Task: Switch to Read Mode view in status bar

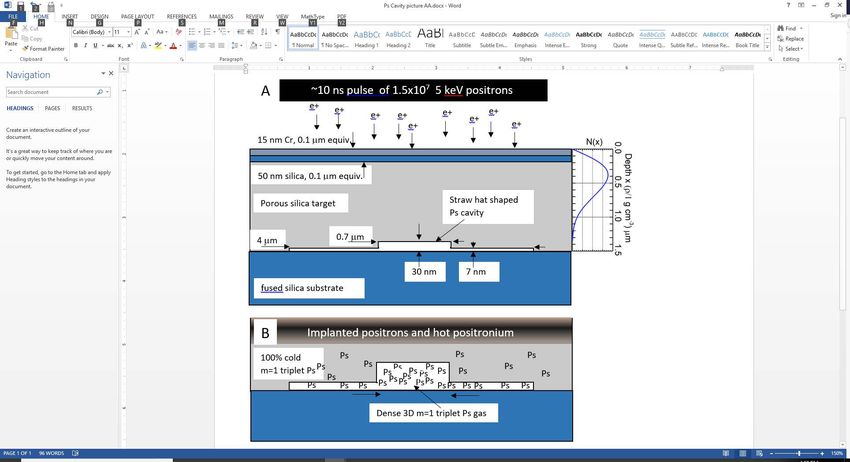Action: pos(726,453)
